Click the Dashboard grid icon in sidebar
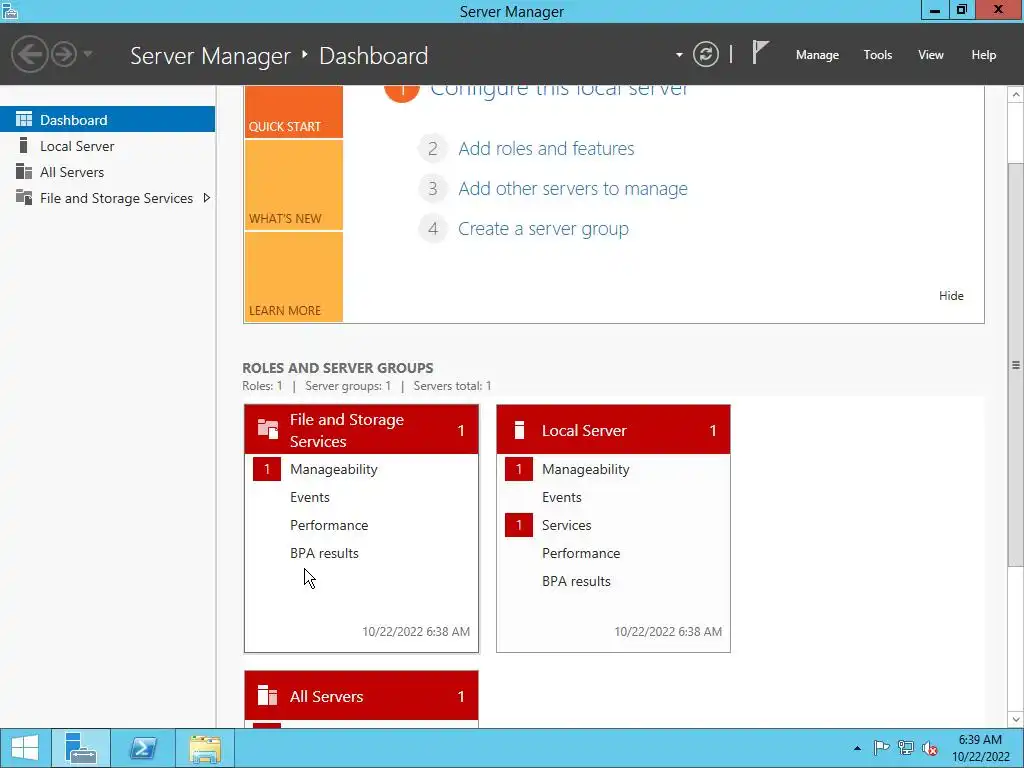The height and width of the screenshot is (768, 1024). (x=24, y=119)
